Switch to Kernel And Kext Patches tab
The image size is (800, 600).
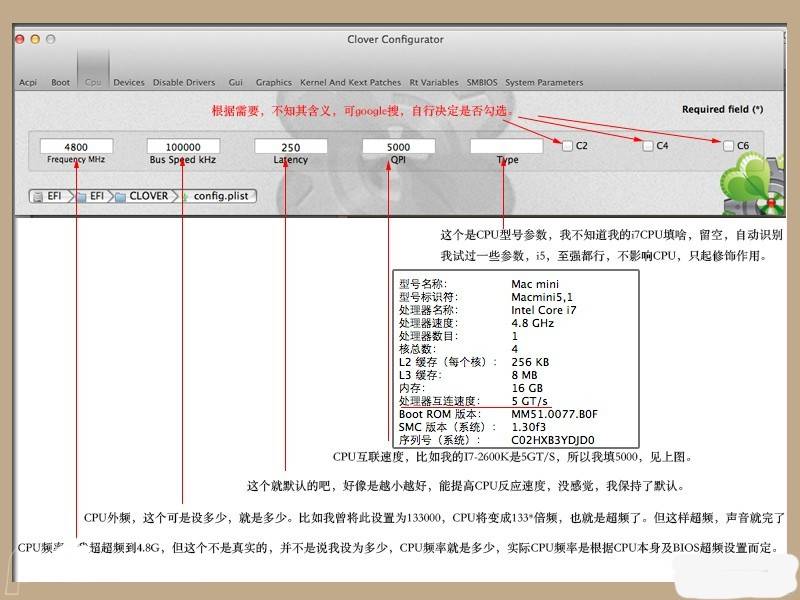pyautogui.click(x=350, y=82)
